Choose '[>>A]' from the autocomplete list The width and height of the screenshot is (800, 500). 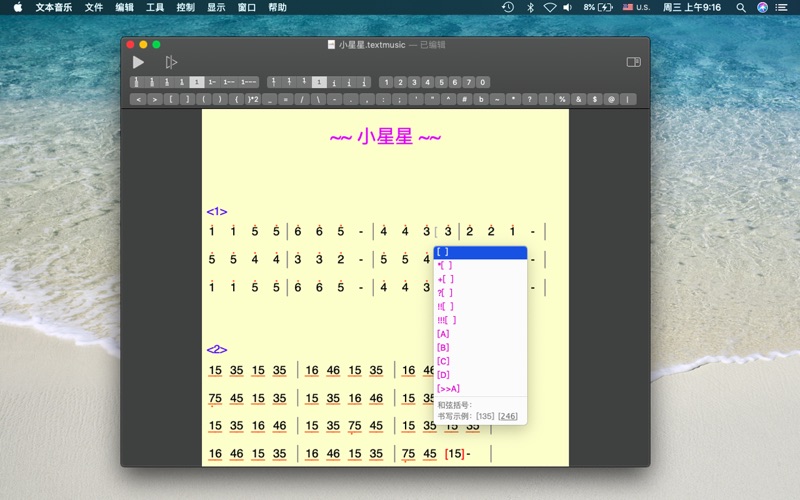click(x=448, y=388)
